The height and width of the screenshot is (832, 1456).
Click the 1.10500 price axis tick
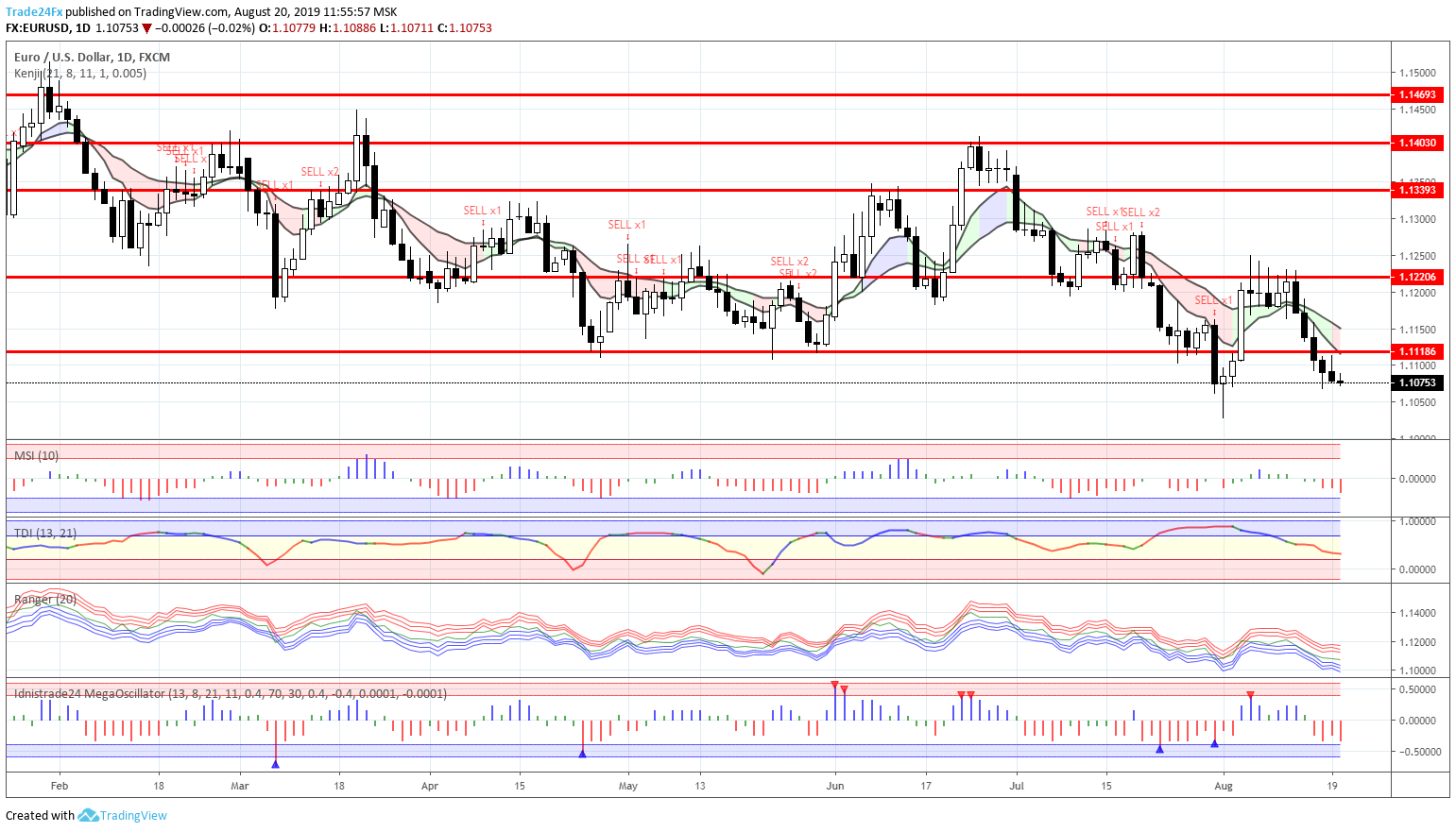pos(1417,402)
